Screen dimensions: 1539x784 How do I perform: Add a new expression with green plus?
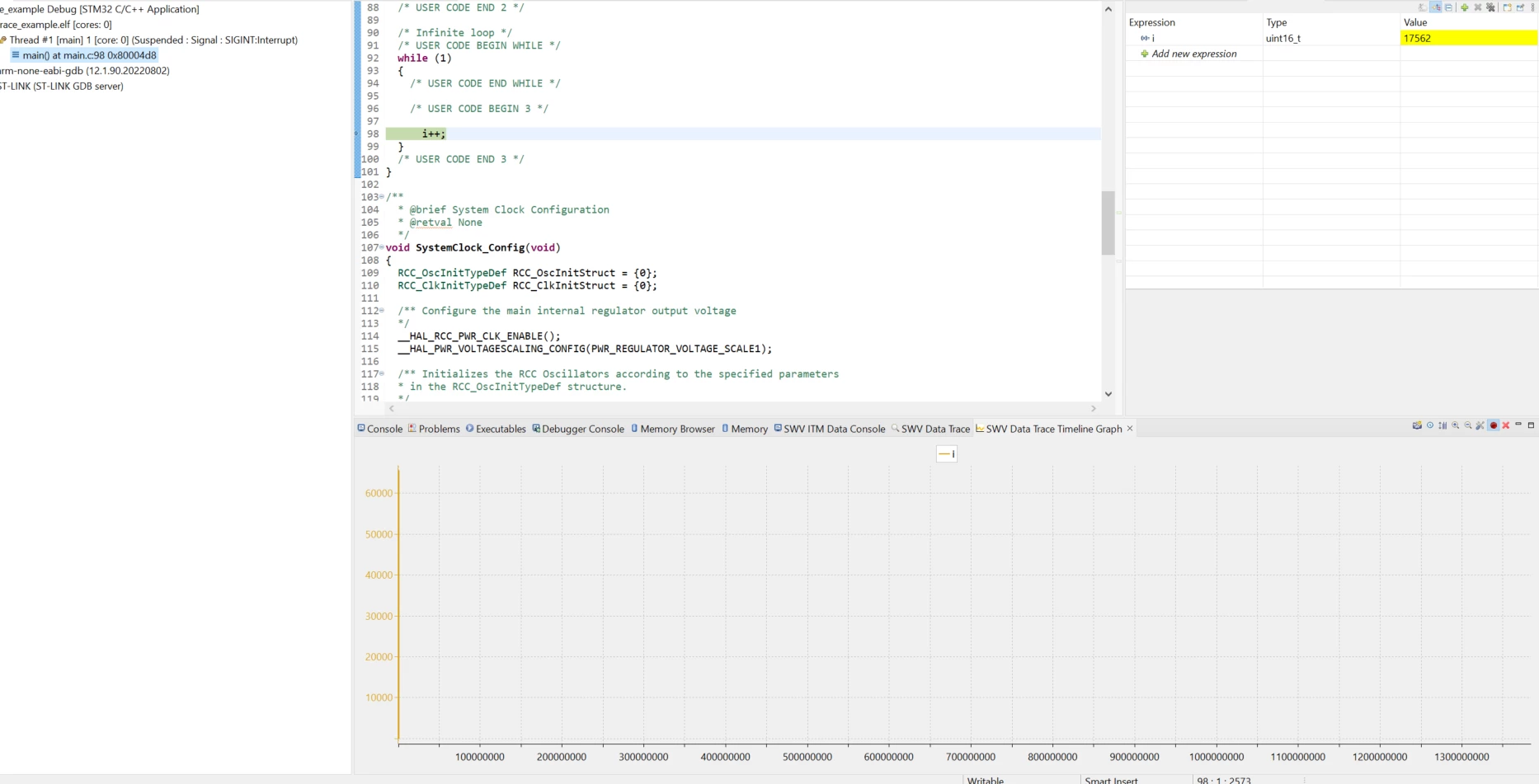(1465, 7)
